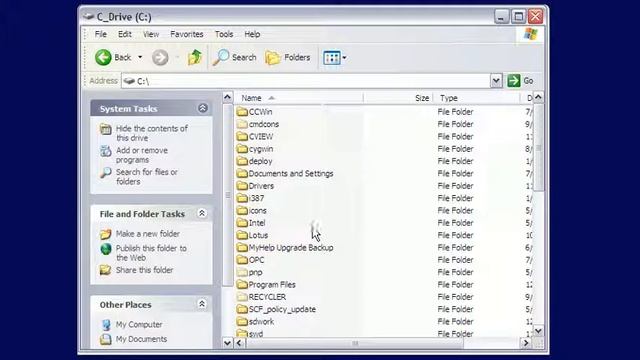The height and width of the screenshot is (360, 640).
Task: Click the green Back arrow button
Action: pos(103,58)
